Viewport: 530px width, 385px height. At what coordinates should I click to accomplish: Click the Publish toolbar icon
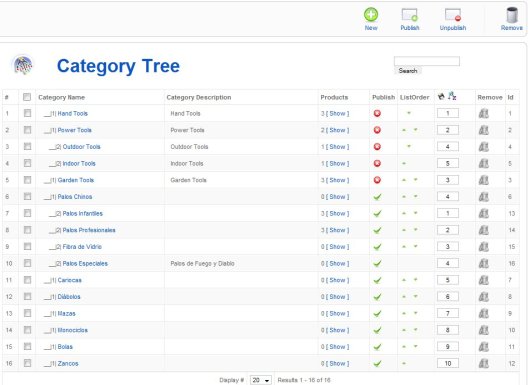tap(409, 15)
